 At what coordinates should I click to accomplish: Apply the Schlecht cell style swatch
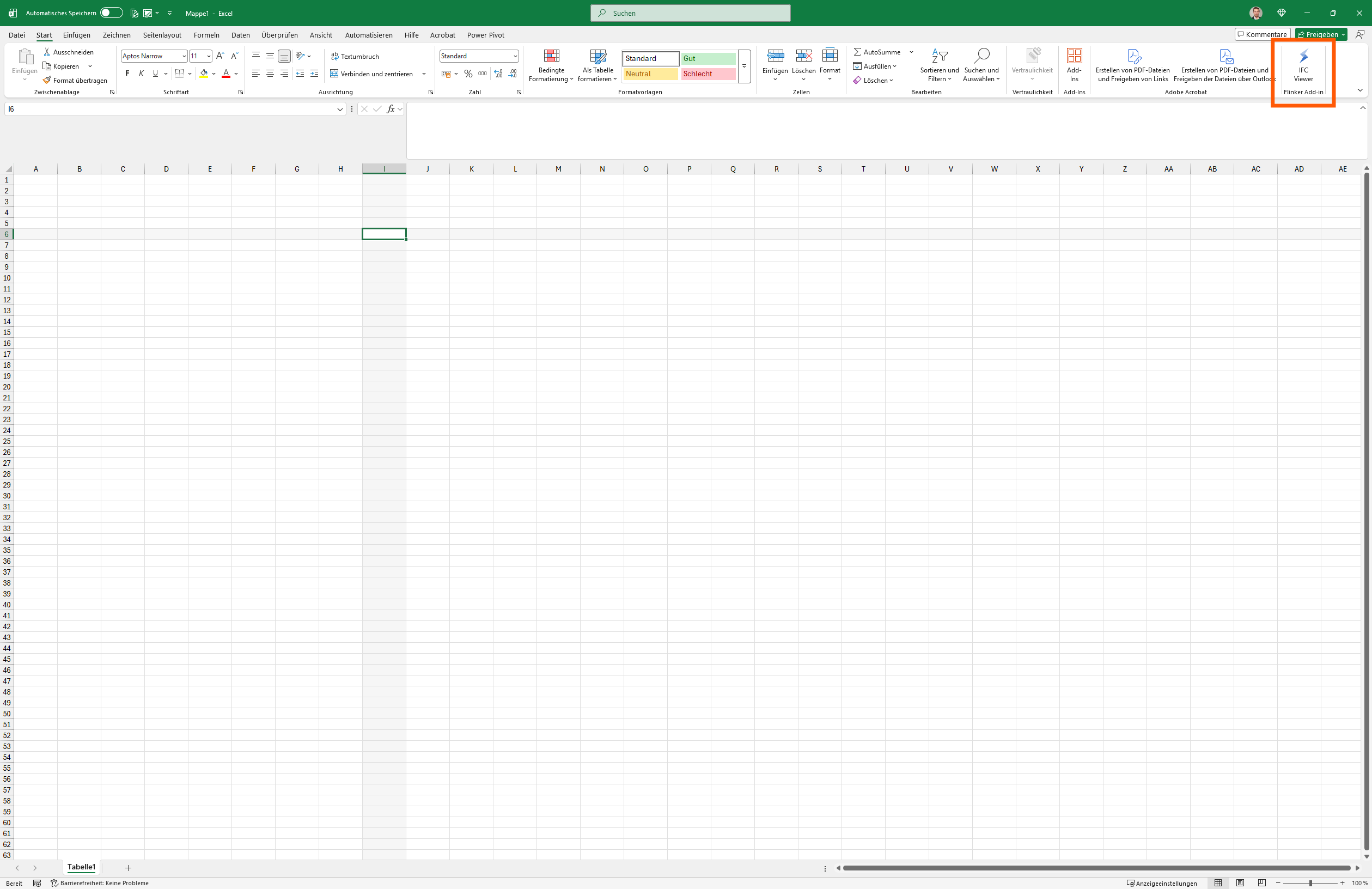[x=708, y=74]
